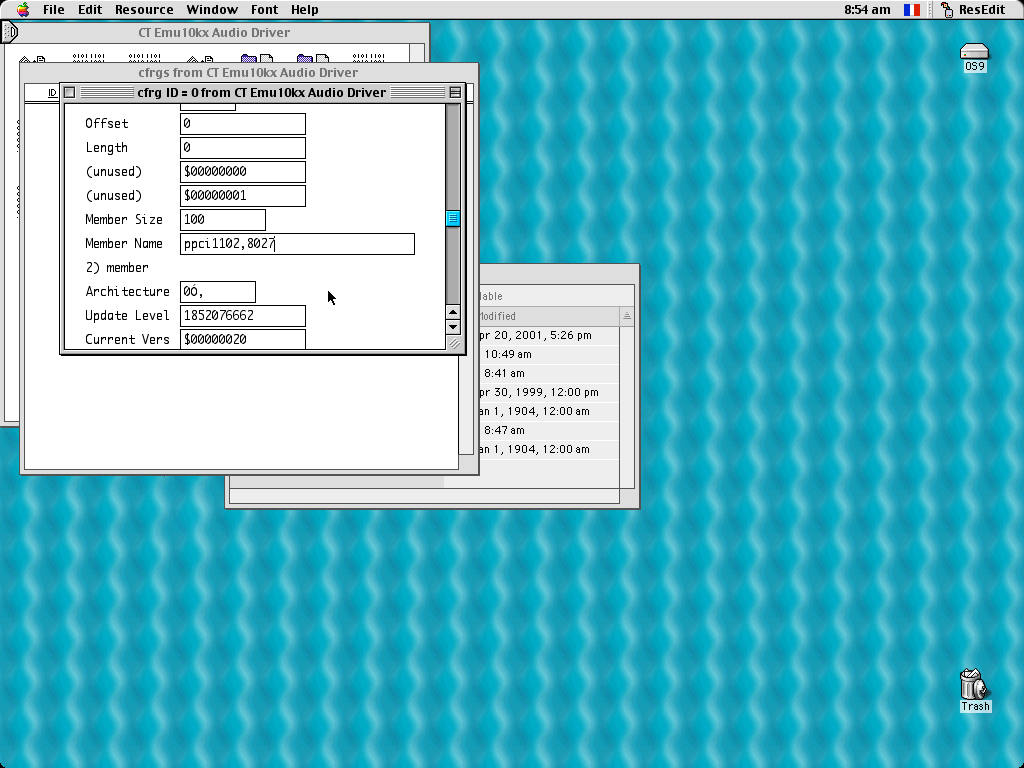Select the row modified at 8:41 am
Screen dimensions: 1024x768
pyautogui.click(x=549, y=374)
